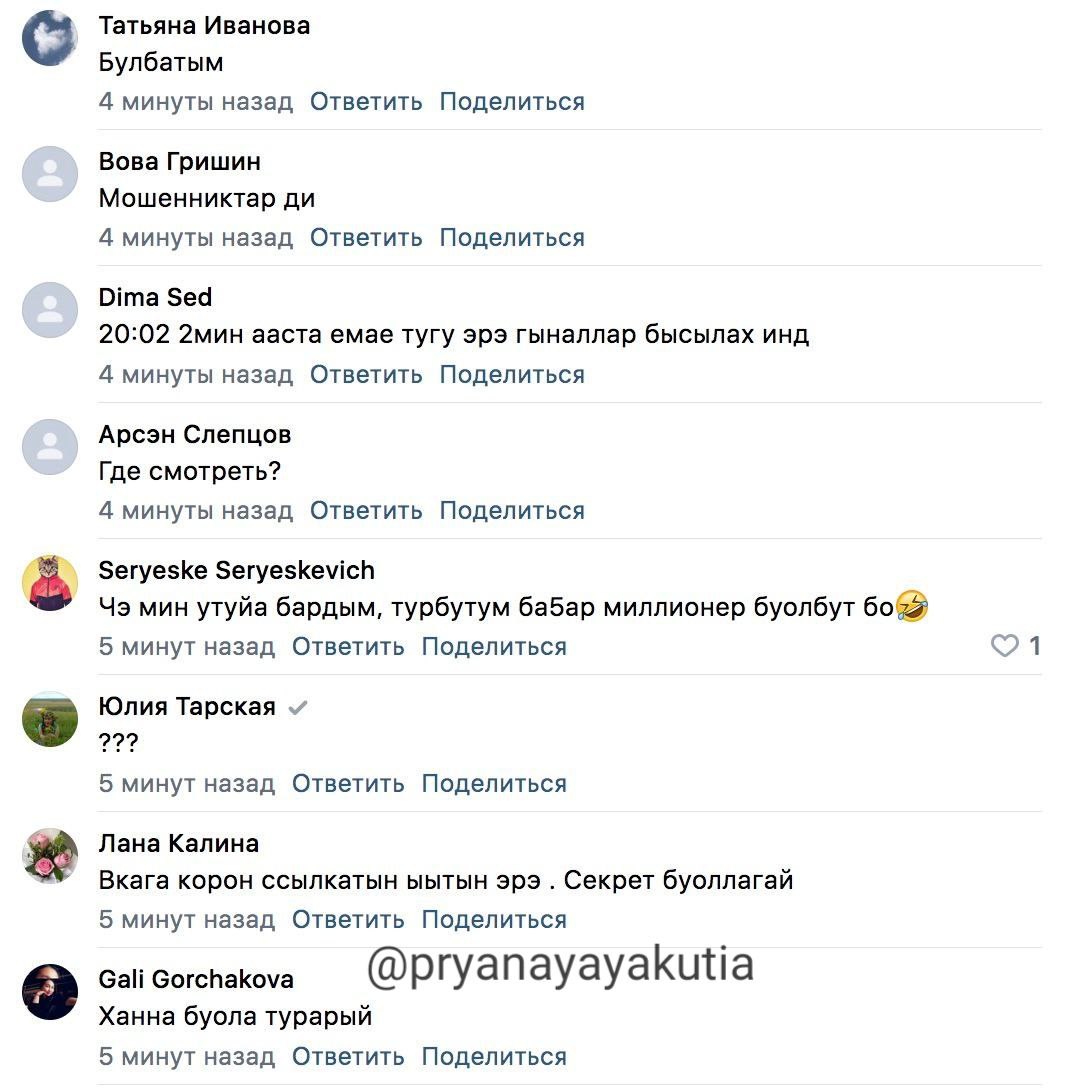The height and width of the screenshot is (1092, 1082).
Task: Open Gali Gorchakova's avatar
Action: [x=50, y=991]
